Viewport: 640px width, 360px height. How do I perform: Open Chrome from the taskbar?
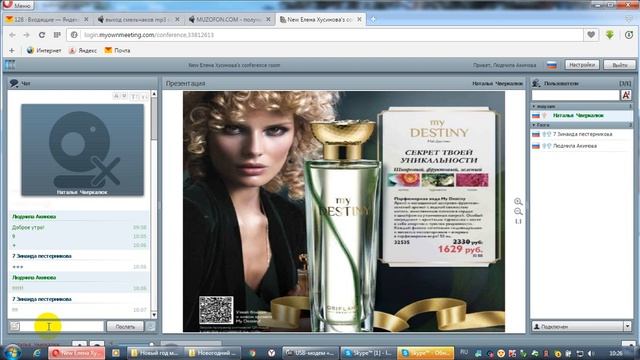pyautogui.click(x=253, y=353)
